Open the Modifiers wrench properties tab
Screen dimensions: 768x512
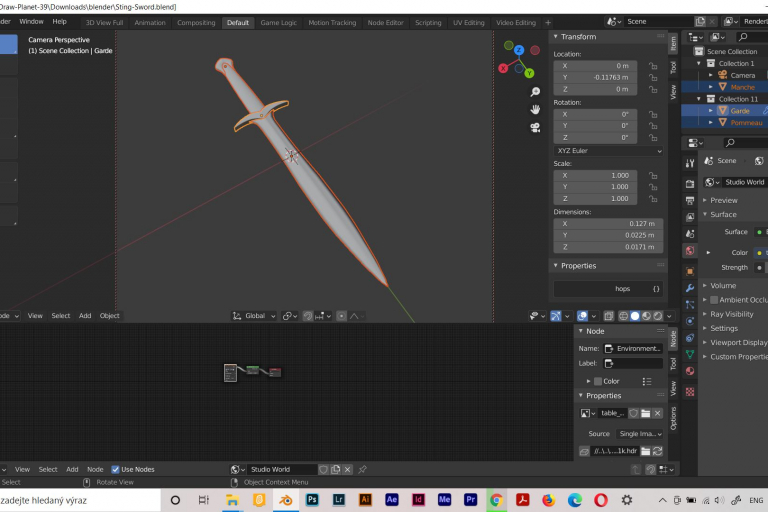click(690, 288)
